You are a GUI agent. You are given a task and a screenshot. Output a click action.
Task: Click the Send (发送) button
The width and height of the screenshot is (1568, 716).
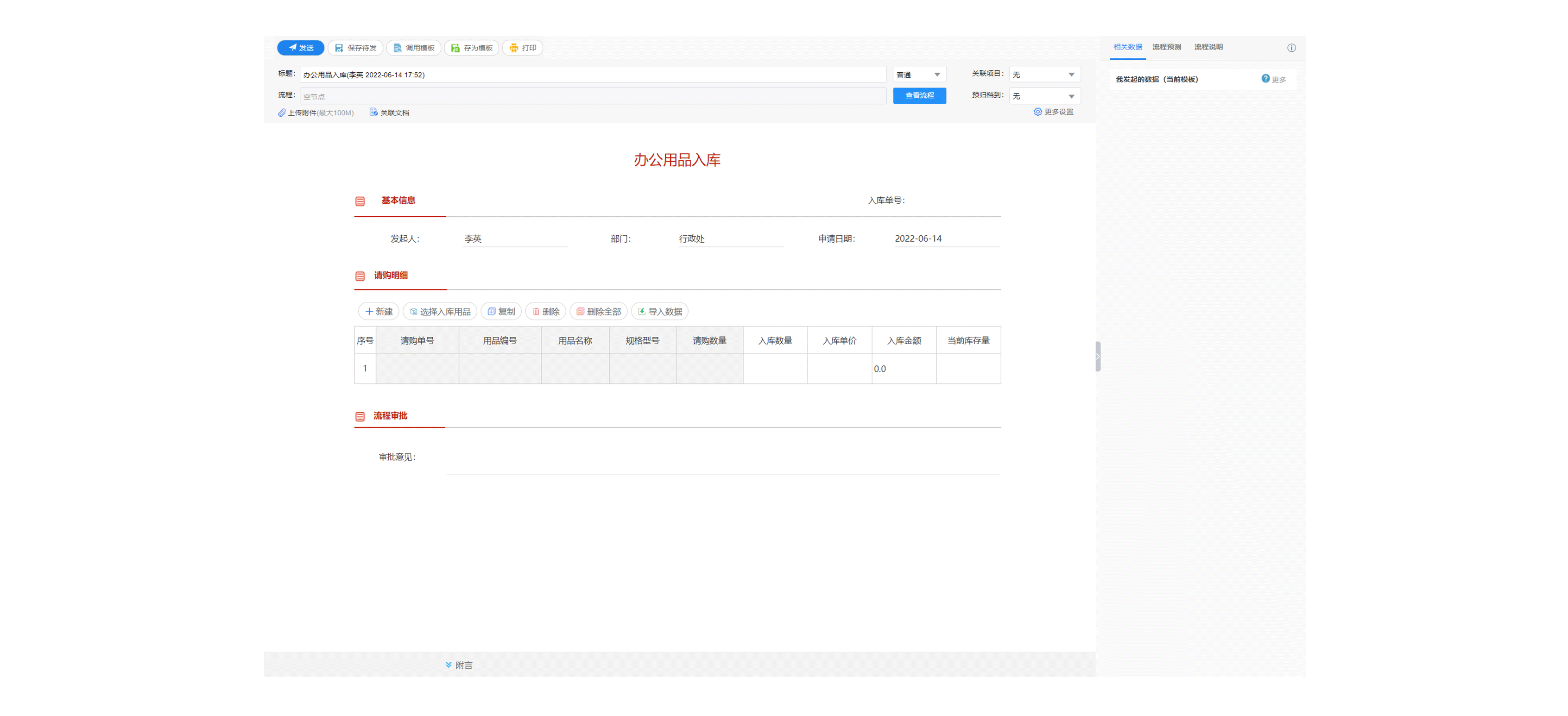tap(301, 48)
